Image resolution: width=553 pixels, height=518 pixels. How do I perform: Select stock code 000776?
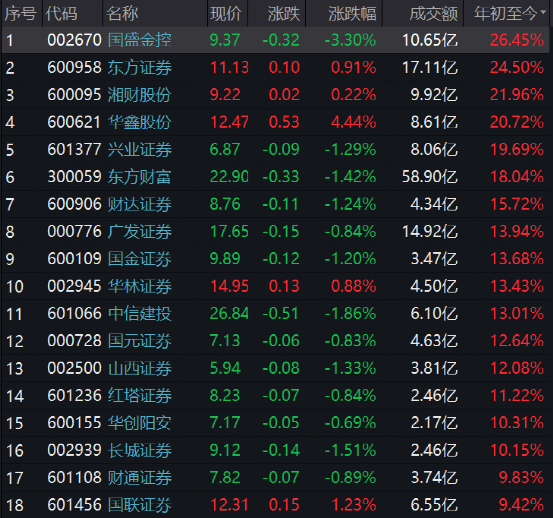[74, 231]
